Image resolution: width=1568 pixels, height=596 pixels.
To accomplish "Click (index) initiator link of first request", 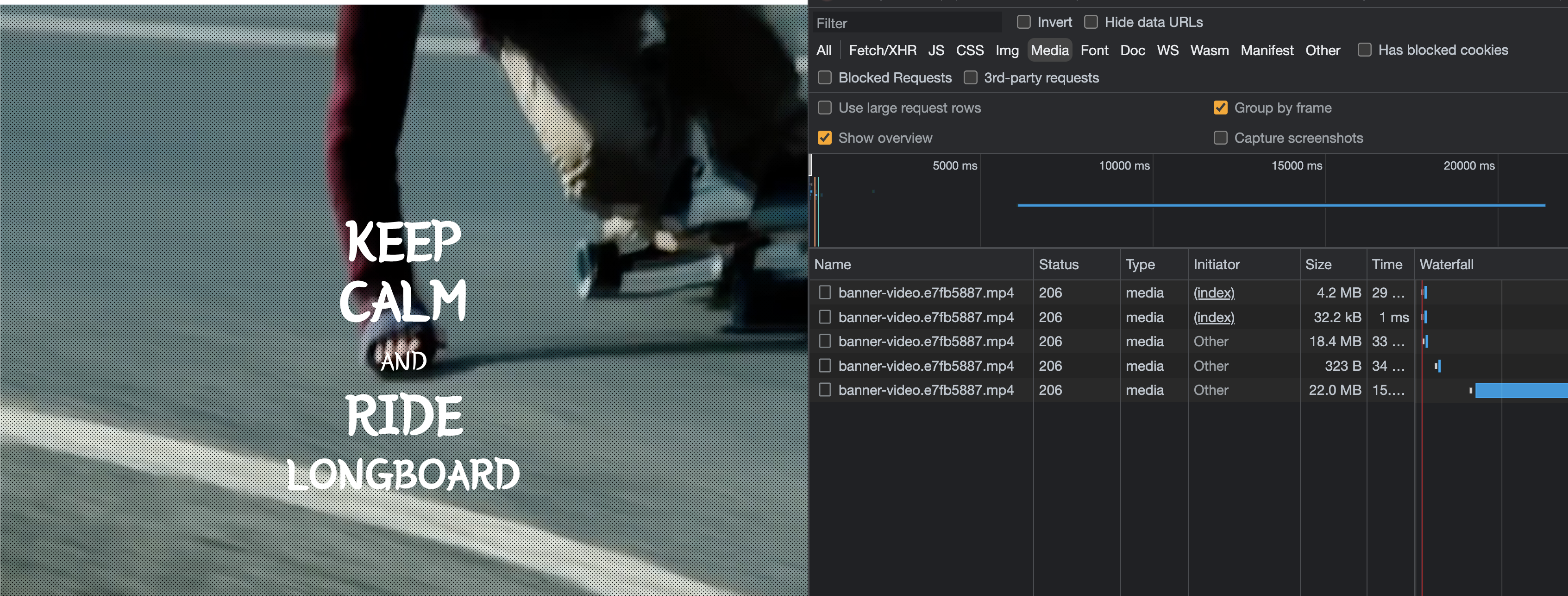I will click(x=1213, y=292).
